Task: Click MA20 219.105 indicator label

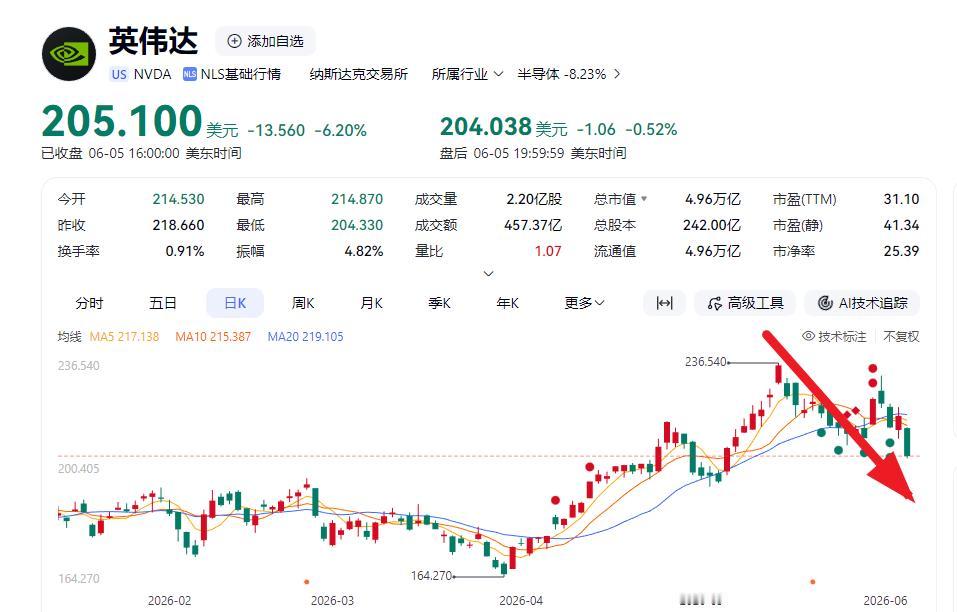Action: tap(305, 337)
